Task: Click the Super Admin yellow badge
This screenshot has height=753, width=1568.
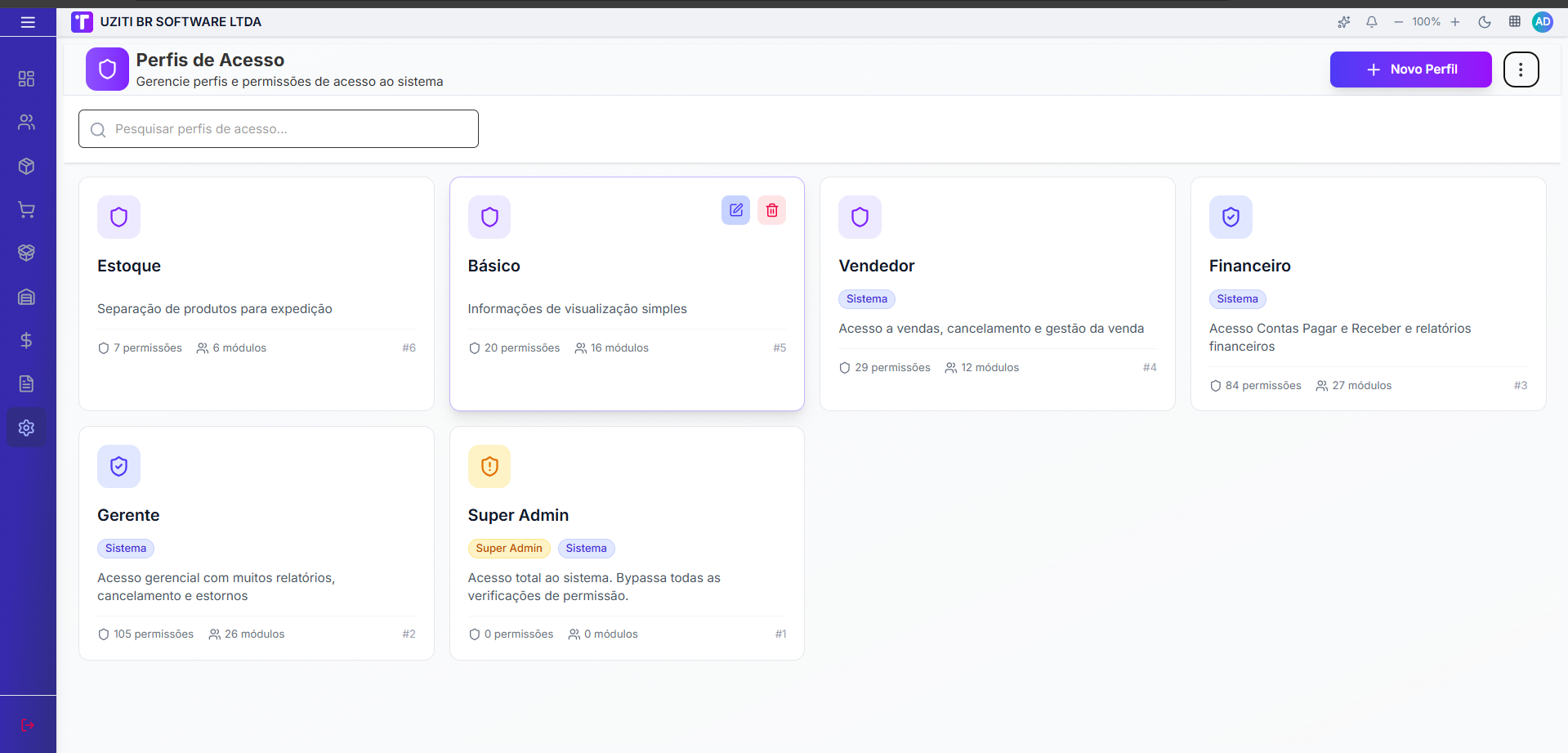Action: point(509,549)
